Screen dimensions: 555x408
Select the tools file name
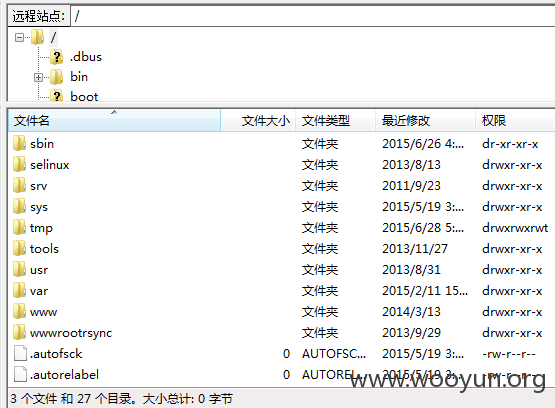tap(44, 248)
